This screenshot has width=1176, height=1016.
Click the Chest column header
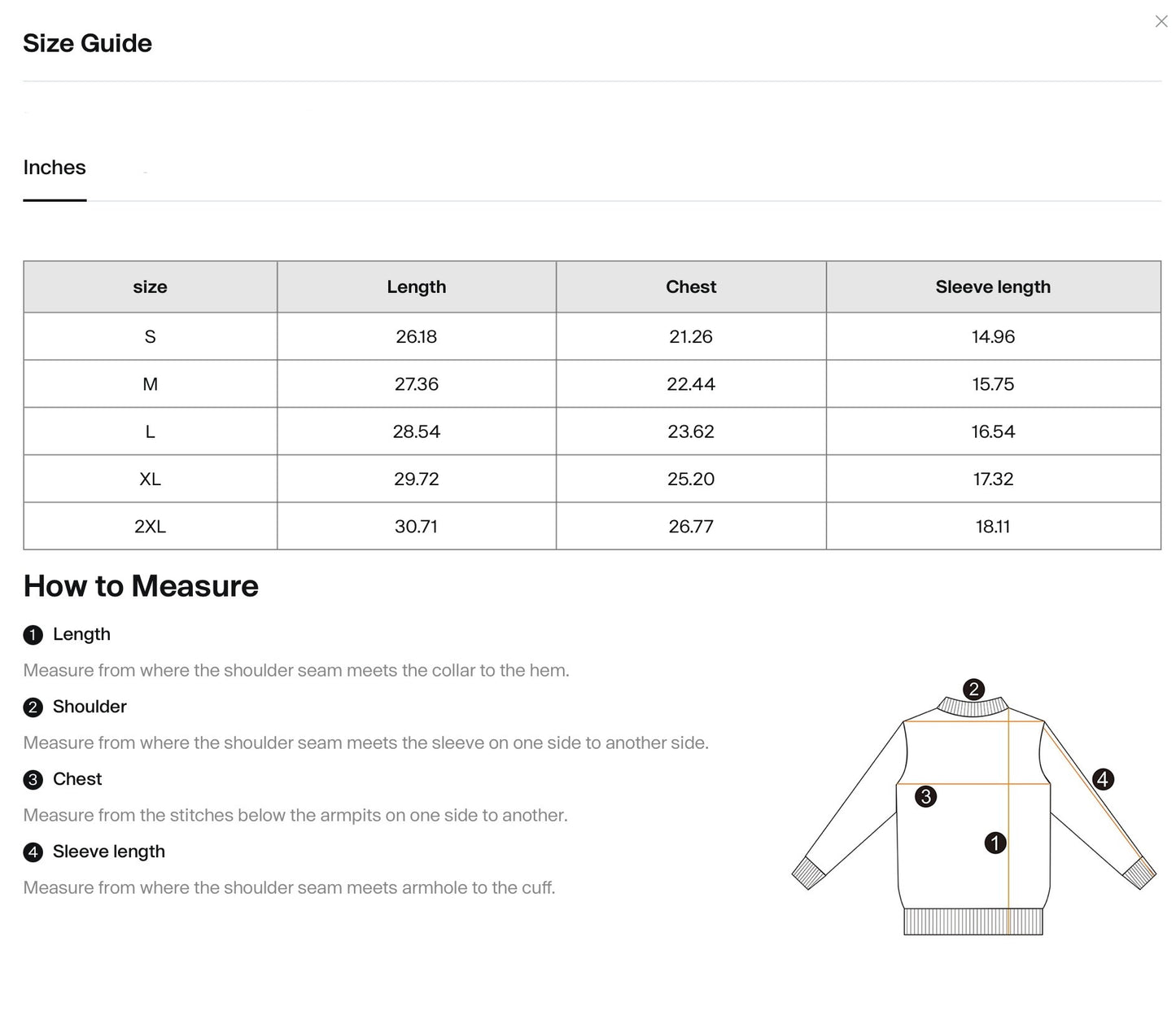[691, 287]
